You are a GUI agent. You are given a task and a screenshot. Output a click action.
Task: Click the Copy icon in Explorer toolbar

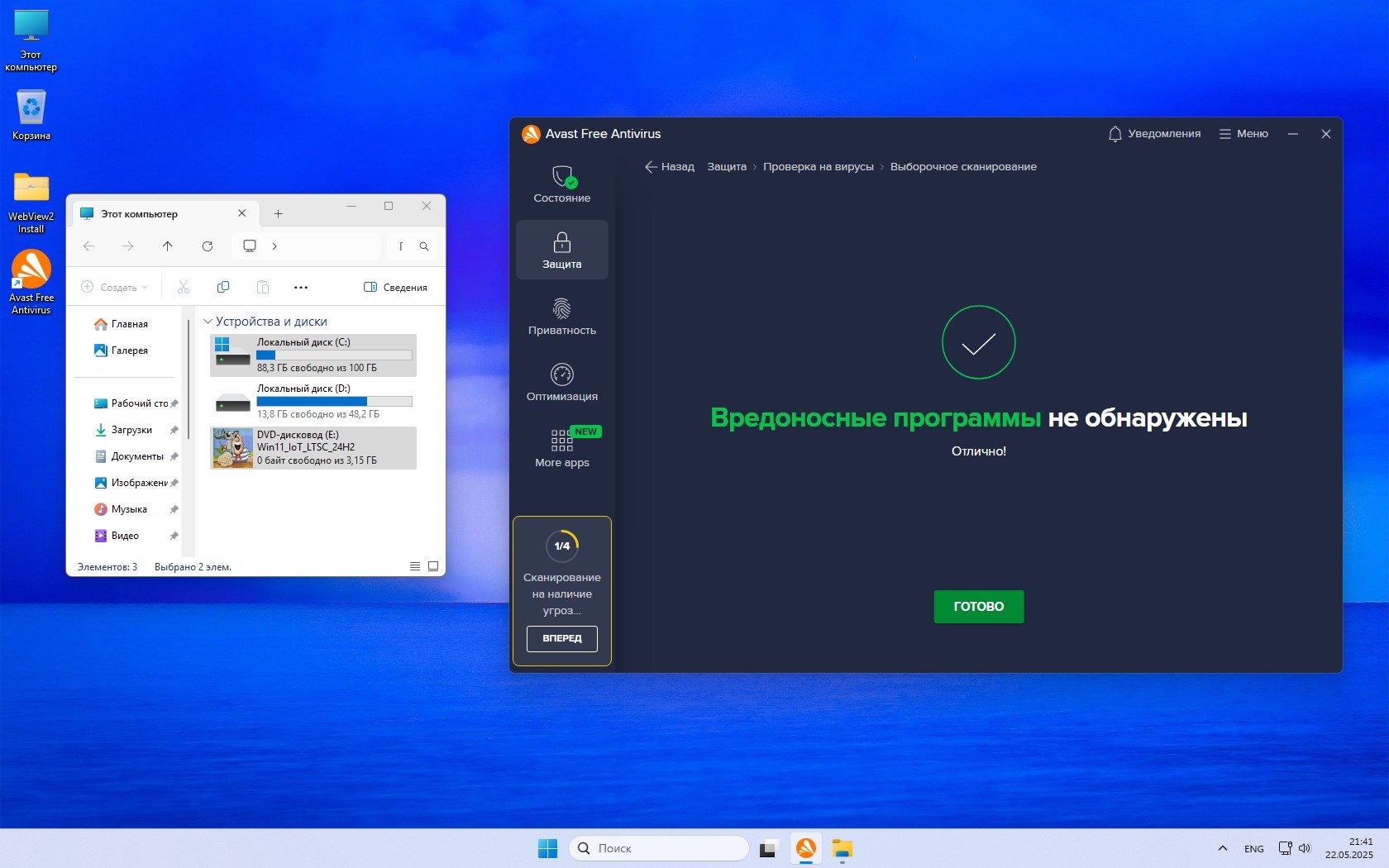(223, 288)
